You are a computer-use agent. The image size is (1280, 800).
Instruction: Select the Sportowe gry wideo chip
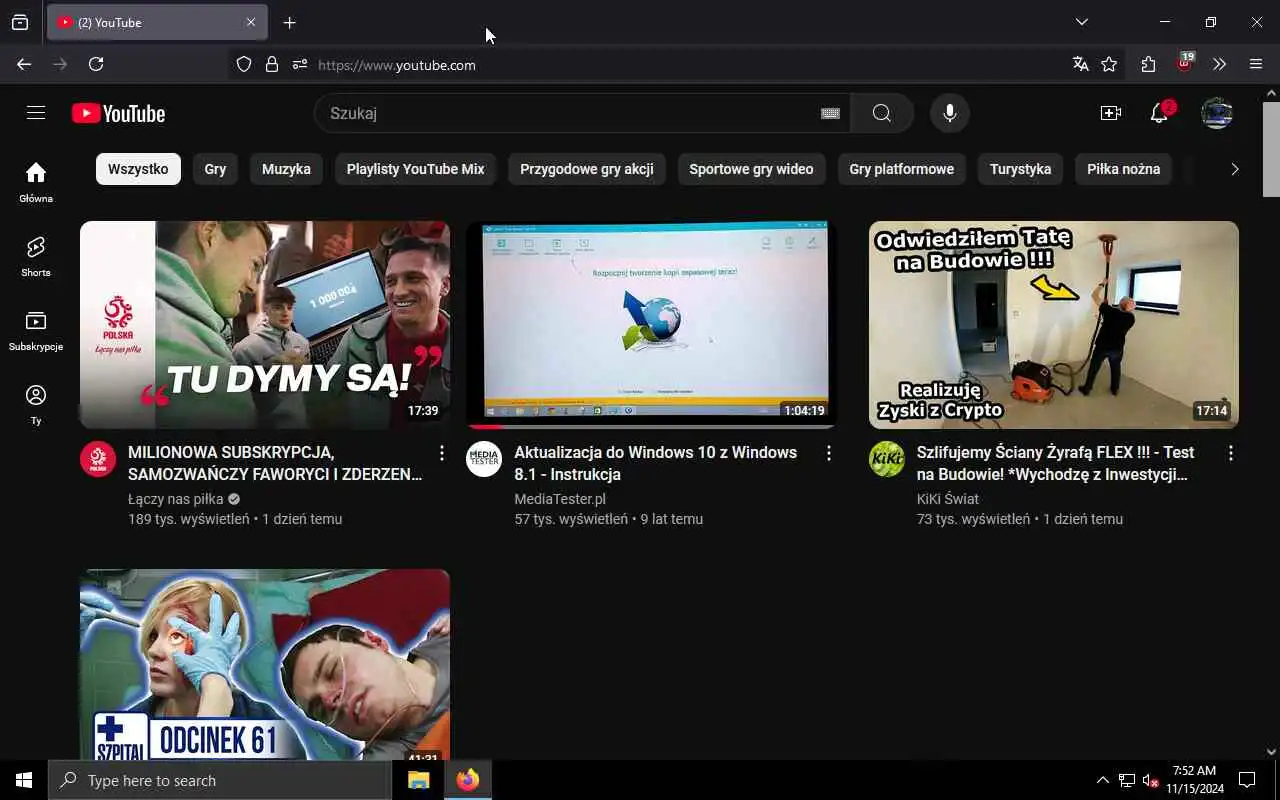751,169
